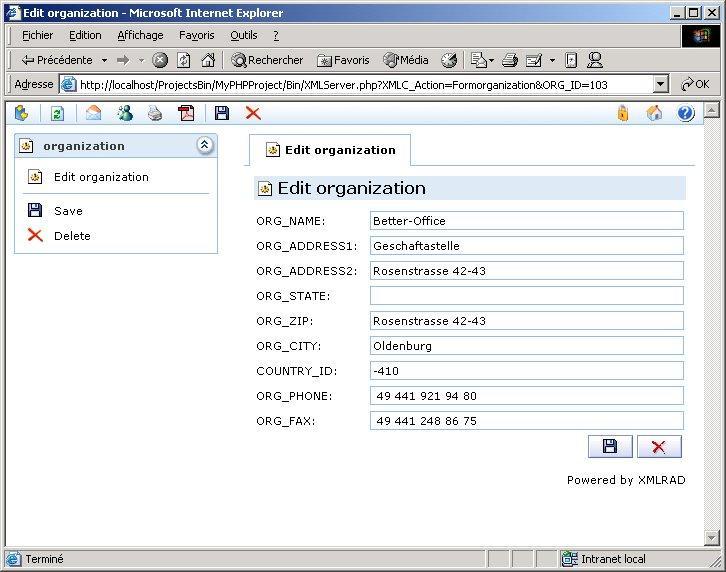Open the Affichage menu
The height and width of the screenshot is (572, 726).
[140, 35]
